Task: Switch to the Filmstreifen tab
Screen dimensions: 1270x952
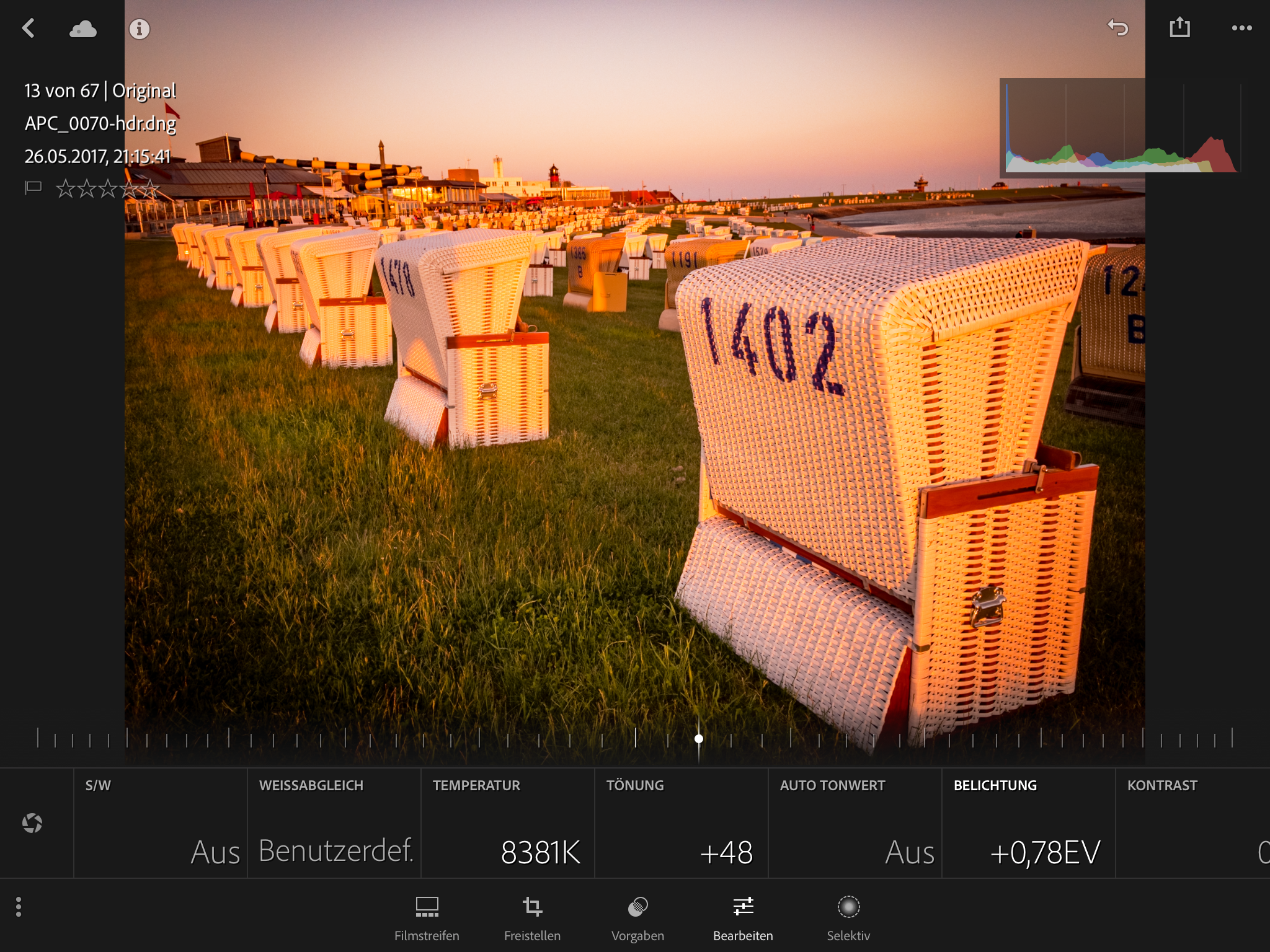Action: click(x=427, y=918)
